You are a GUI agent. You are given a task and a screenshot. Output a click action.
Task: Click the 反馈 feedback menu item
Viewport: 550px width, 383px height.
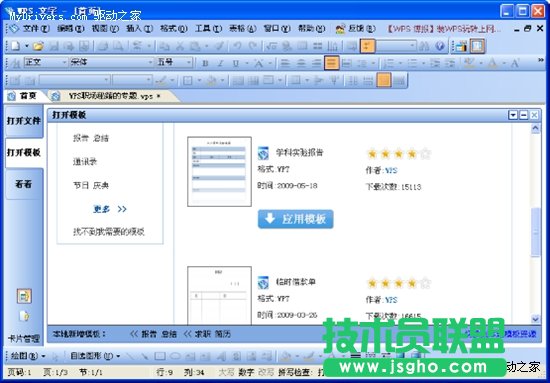[x=355, y=29]
